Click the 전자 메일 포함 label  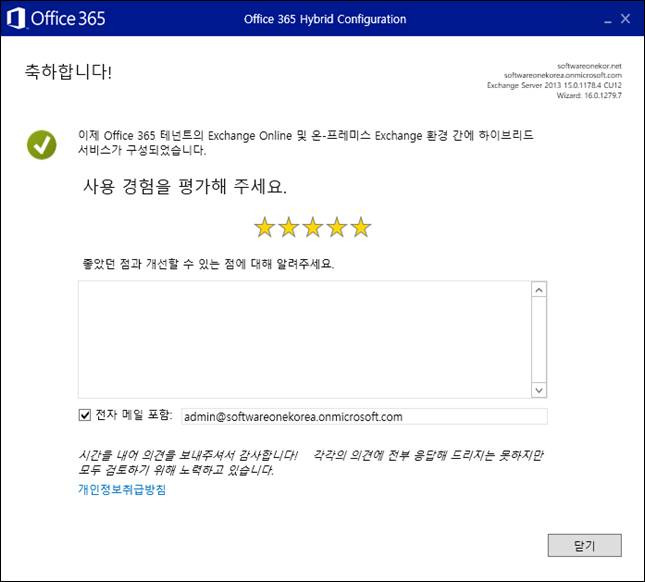coord(134,415)
